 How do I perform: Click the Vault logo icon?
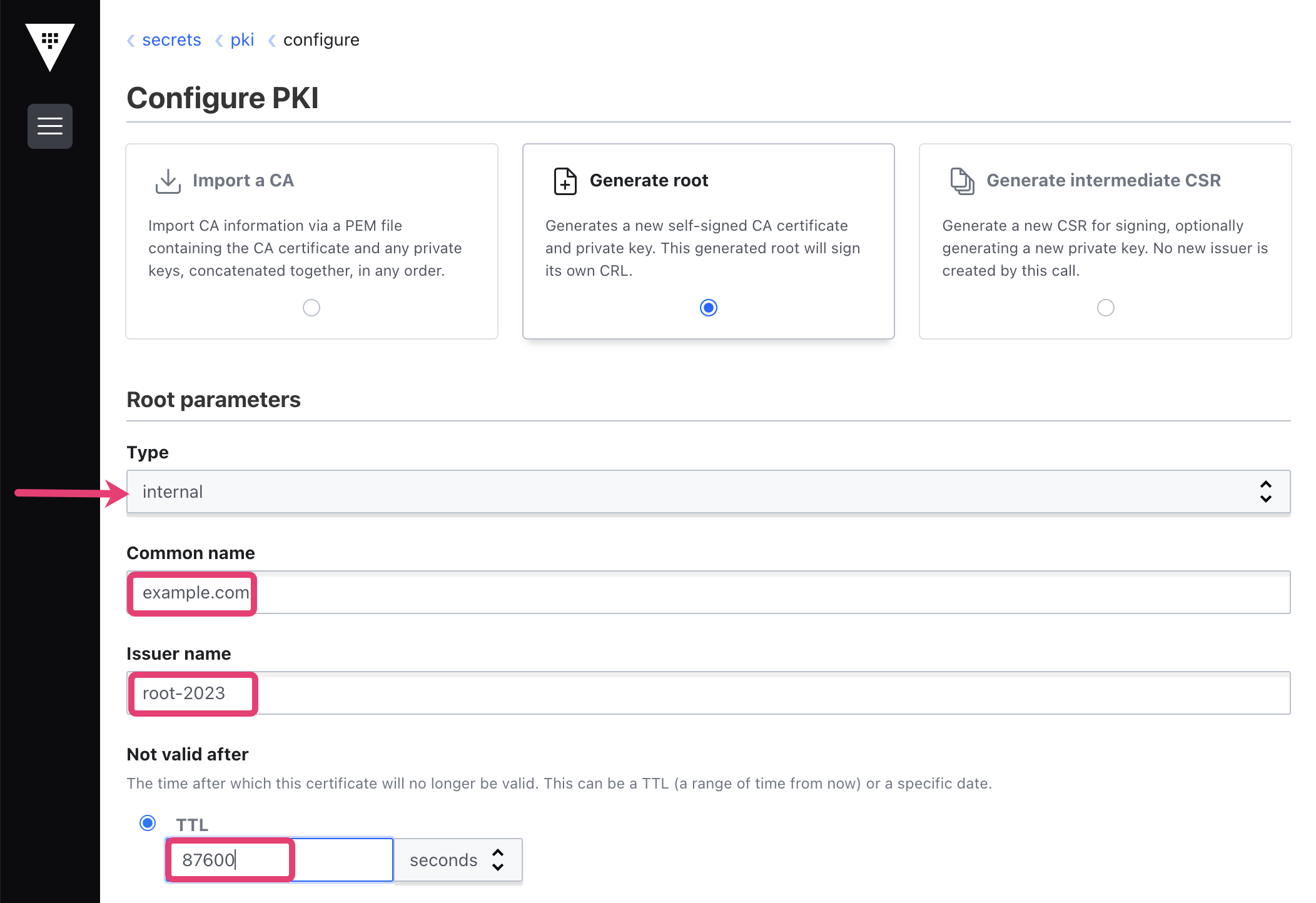tap(50, 48)
